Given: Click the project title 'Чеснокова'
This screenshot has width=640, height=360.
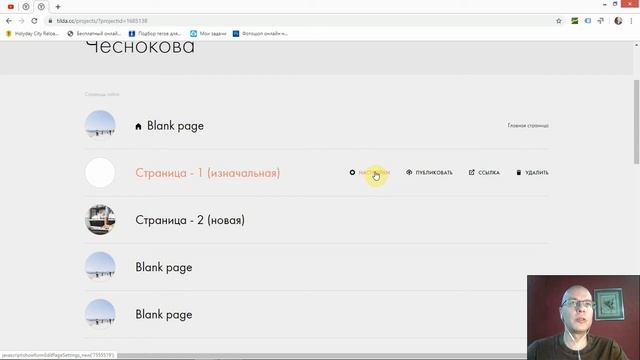Looking at the screenshot, I should [140, 47].
